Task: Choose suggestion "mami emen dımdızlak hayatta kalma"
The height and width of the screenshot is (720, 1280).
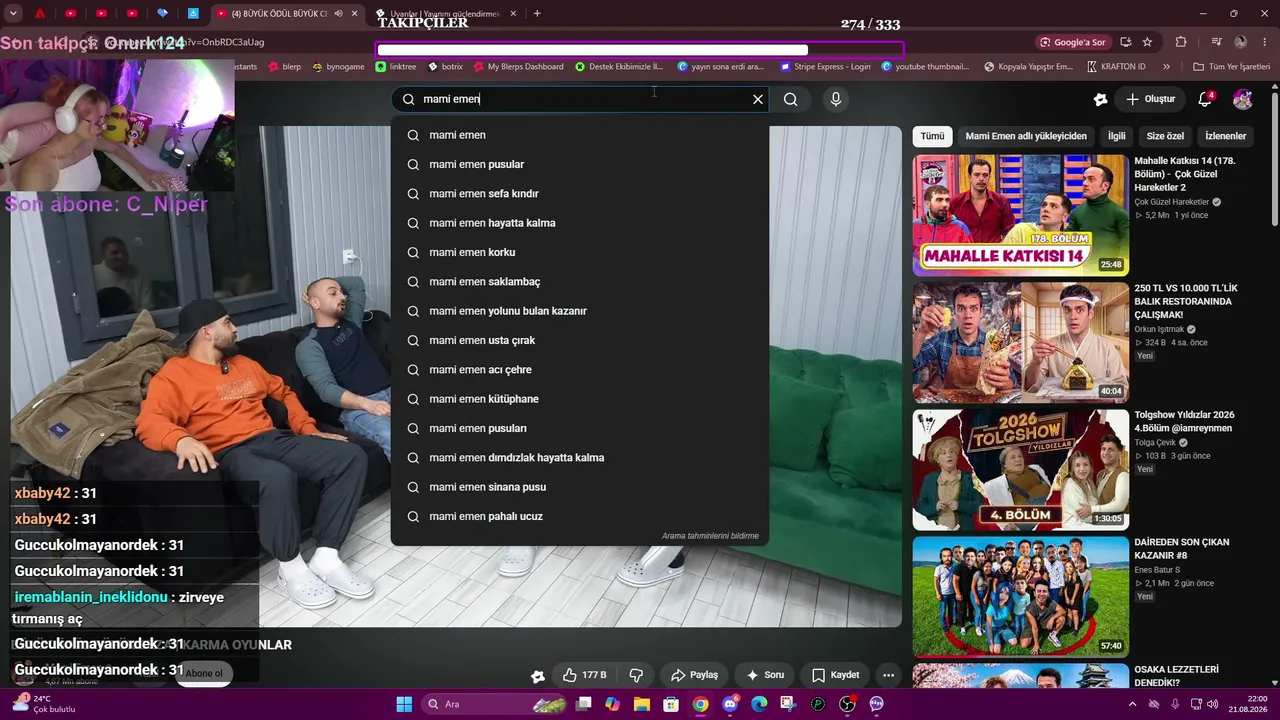Action: [x=580, y=458]
